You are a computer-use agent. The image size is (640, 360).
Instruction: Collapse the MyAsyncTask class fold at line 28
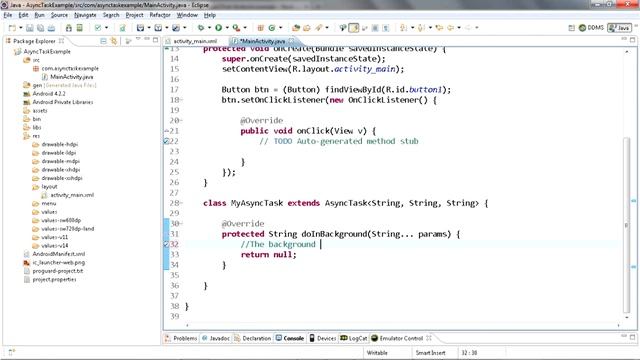[x=181, y=203]
